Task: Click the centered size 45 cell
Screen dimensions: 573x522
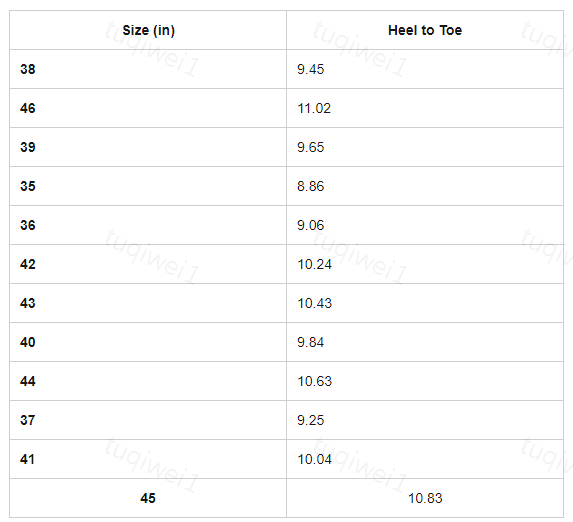Action: (148, 498)
